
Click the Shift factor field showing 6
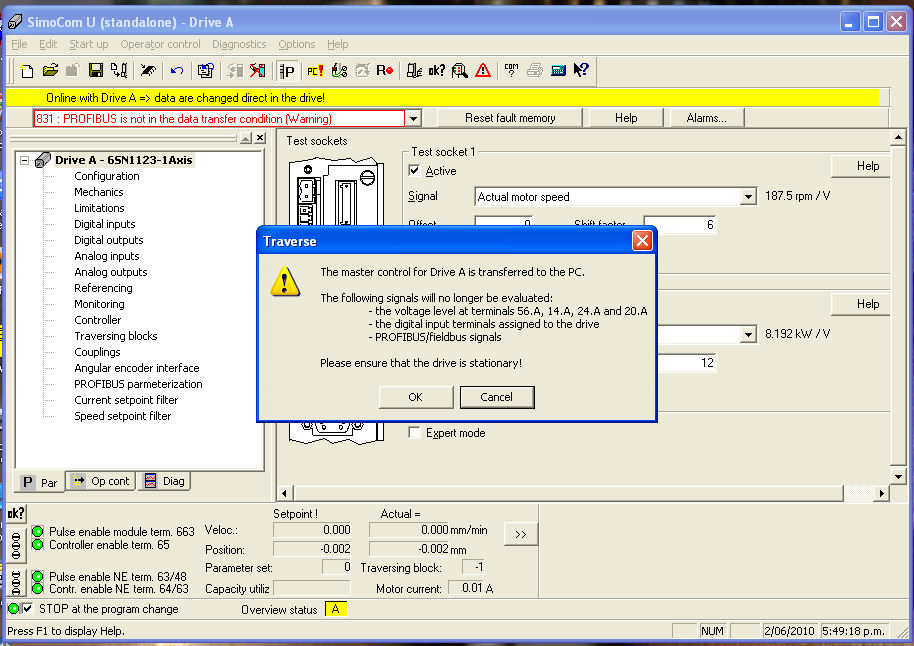click(x=680, y=224)
